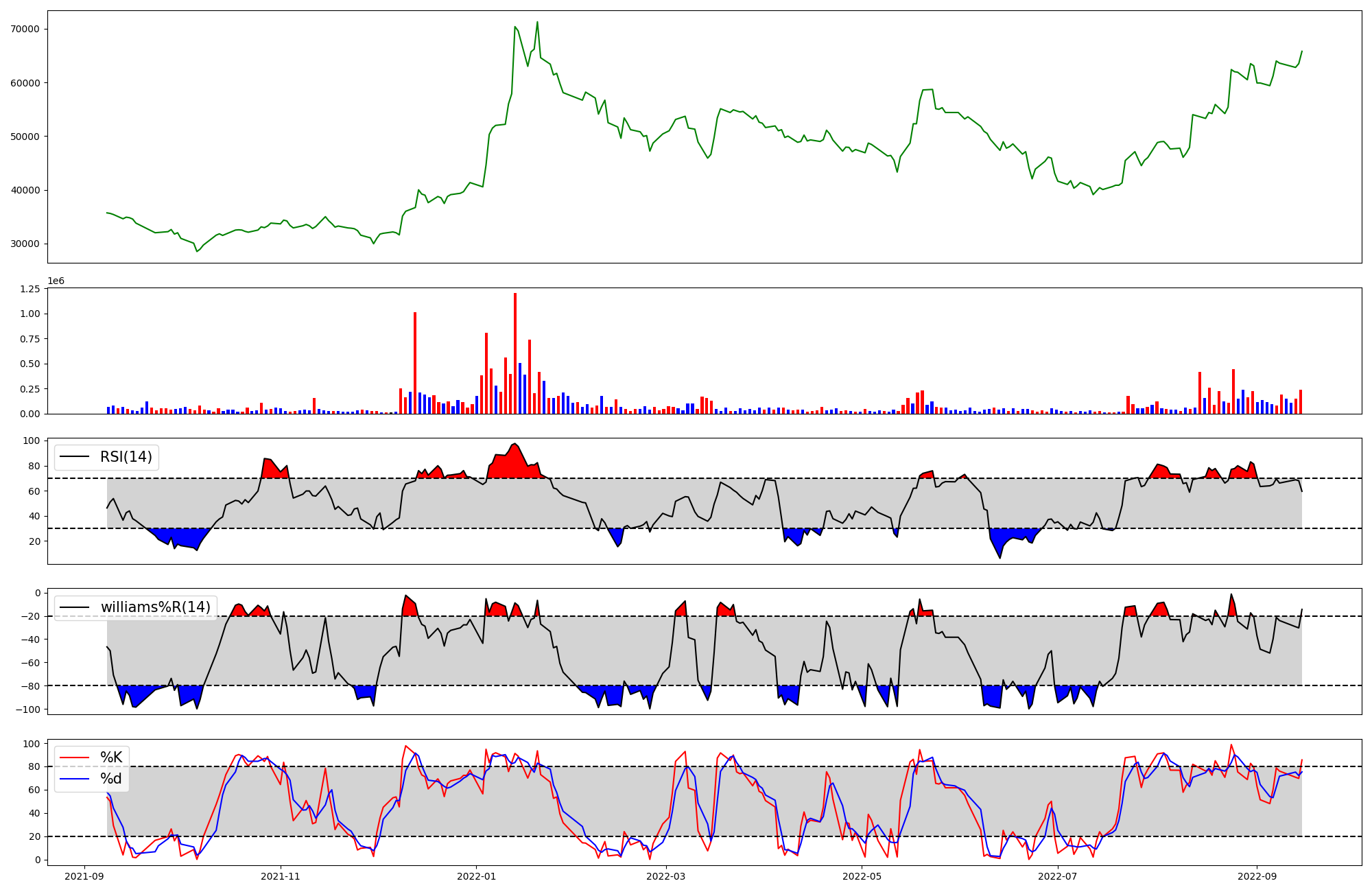
Task: Click the %d legend entry text
Action: click(x=111, y=779)
